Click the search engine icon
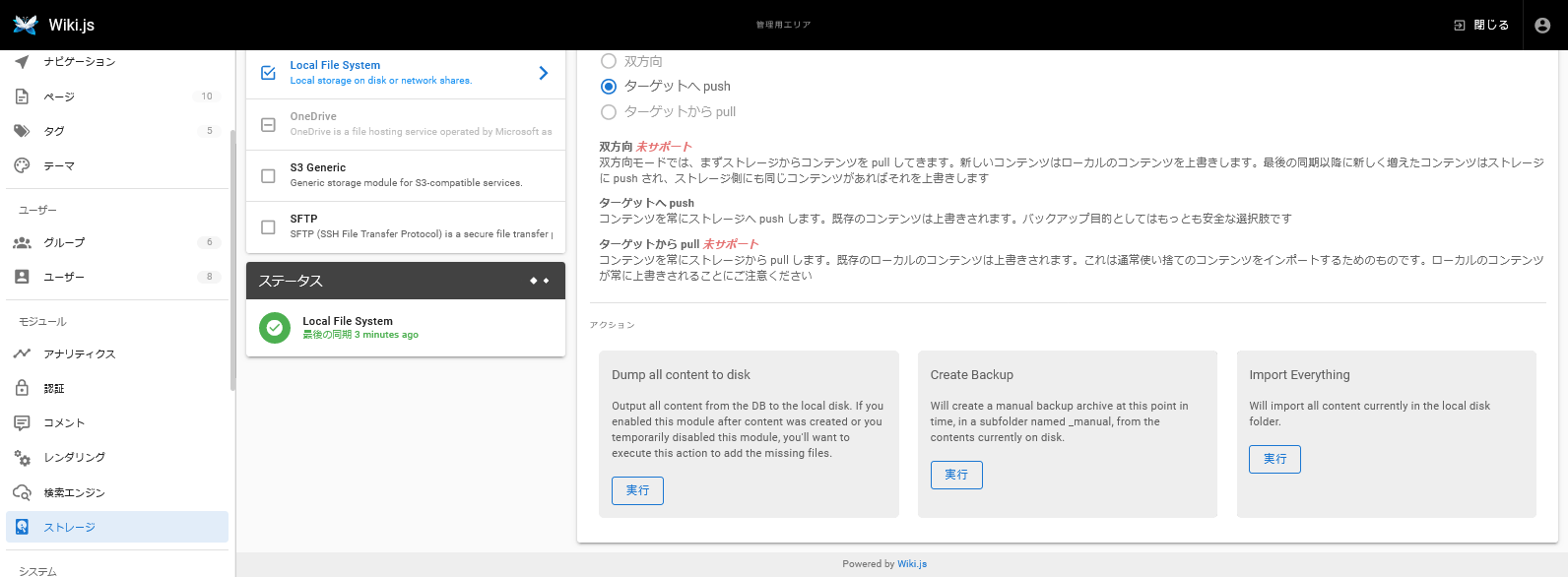The height and width of the screenshot is (577, 1568). [x=22, y=492]
